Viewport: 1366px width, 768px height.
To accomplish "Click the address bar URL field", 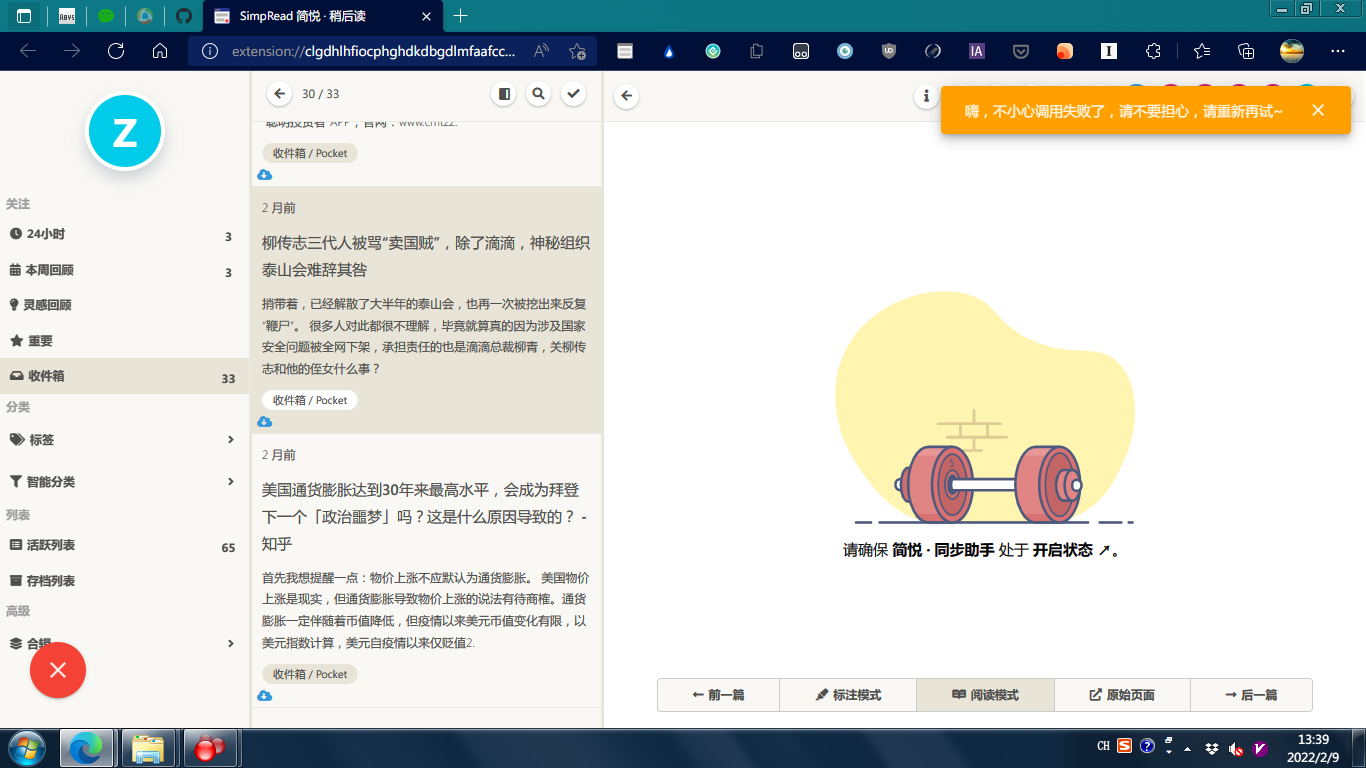I will 374,51.
